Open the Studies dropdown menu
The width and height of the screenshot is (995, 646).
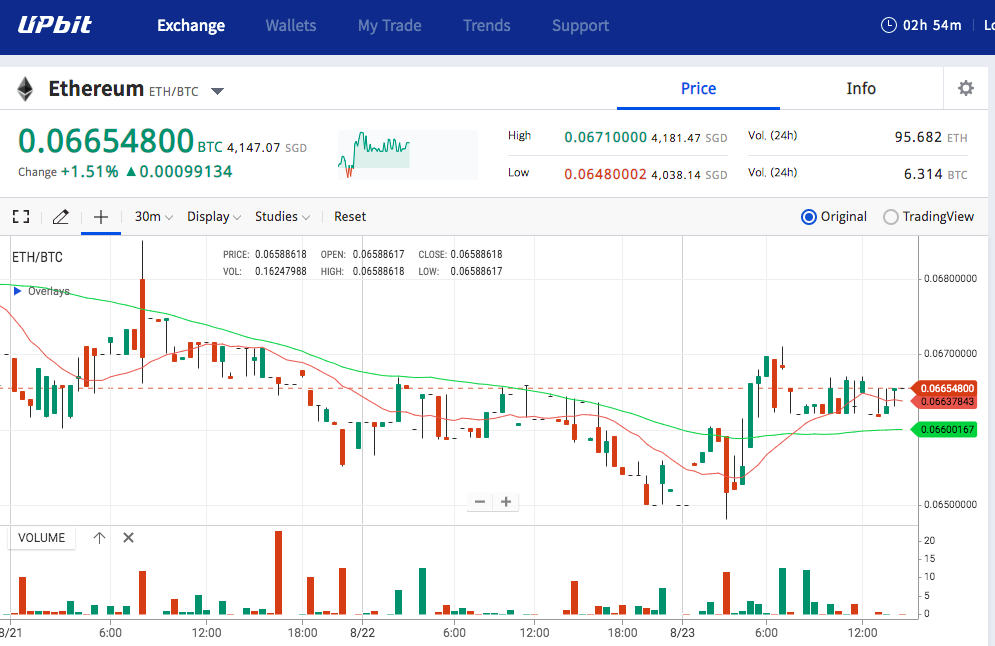(x=282, y=216)
